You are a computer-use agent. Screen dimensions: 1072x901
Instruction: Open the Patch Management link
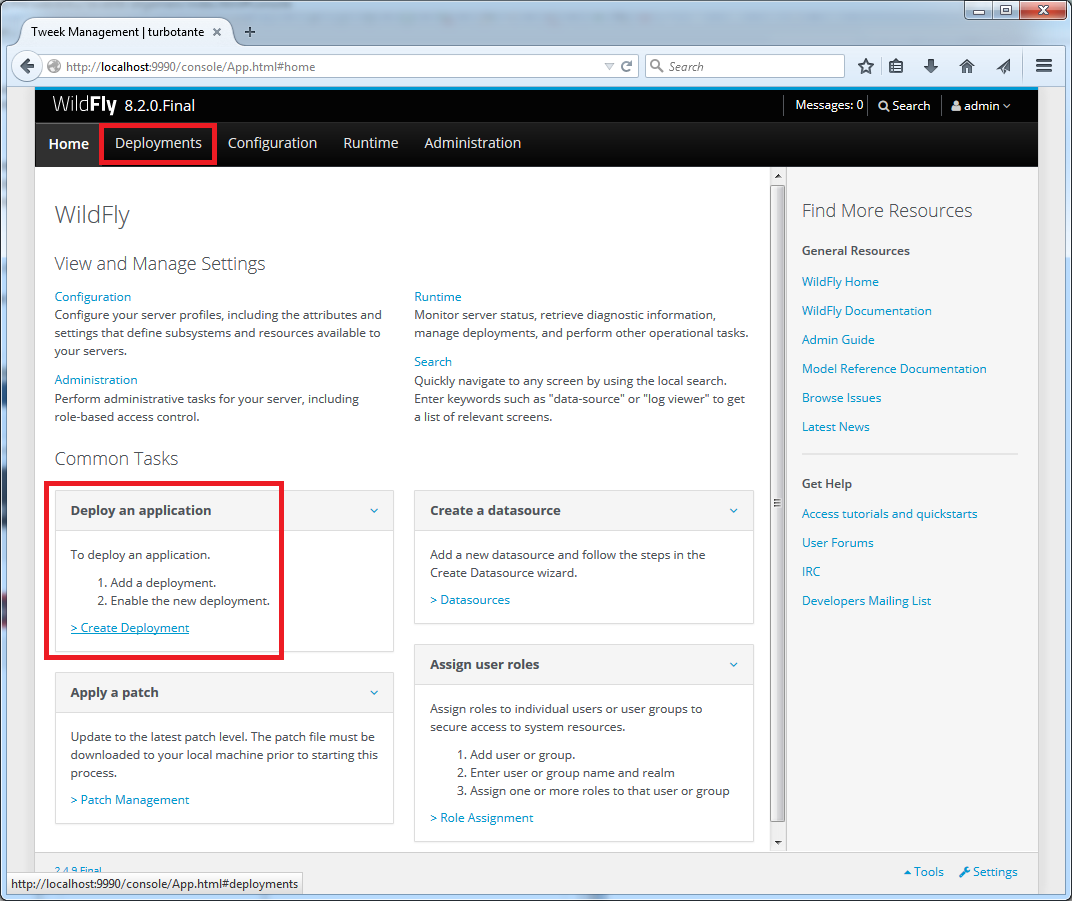(x=130, y=800)
